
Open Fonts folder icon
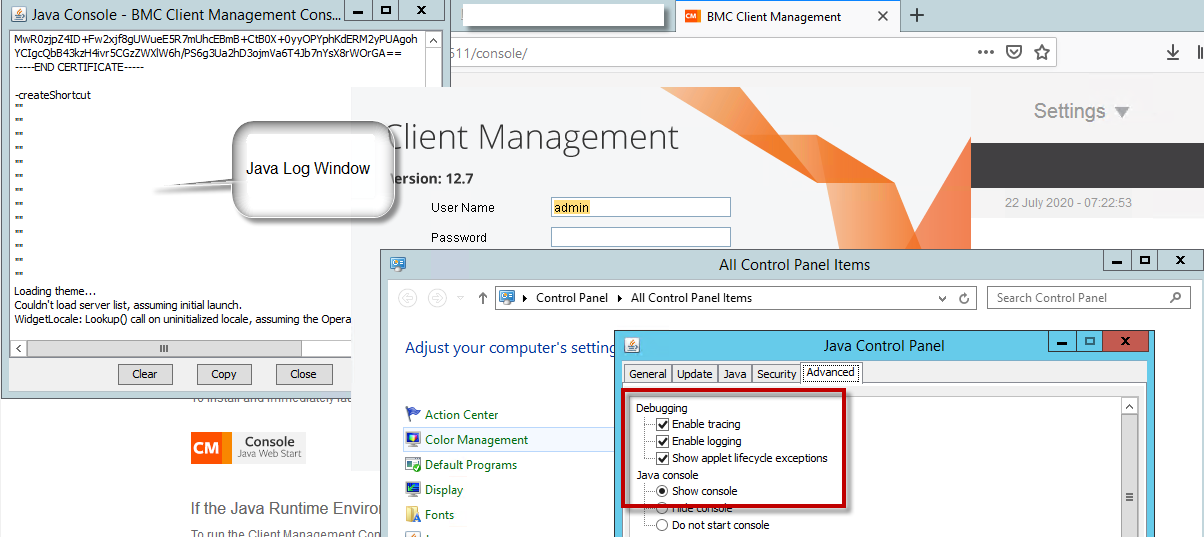(413, 514)
